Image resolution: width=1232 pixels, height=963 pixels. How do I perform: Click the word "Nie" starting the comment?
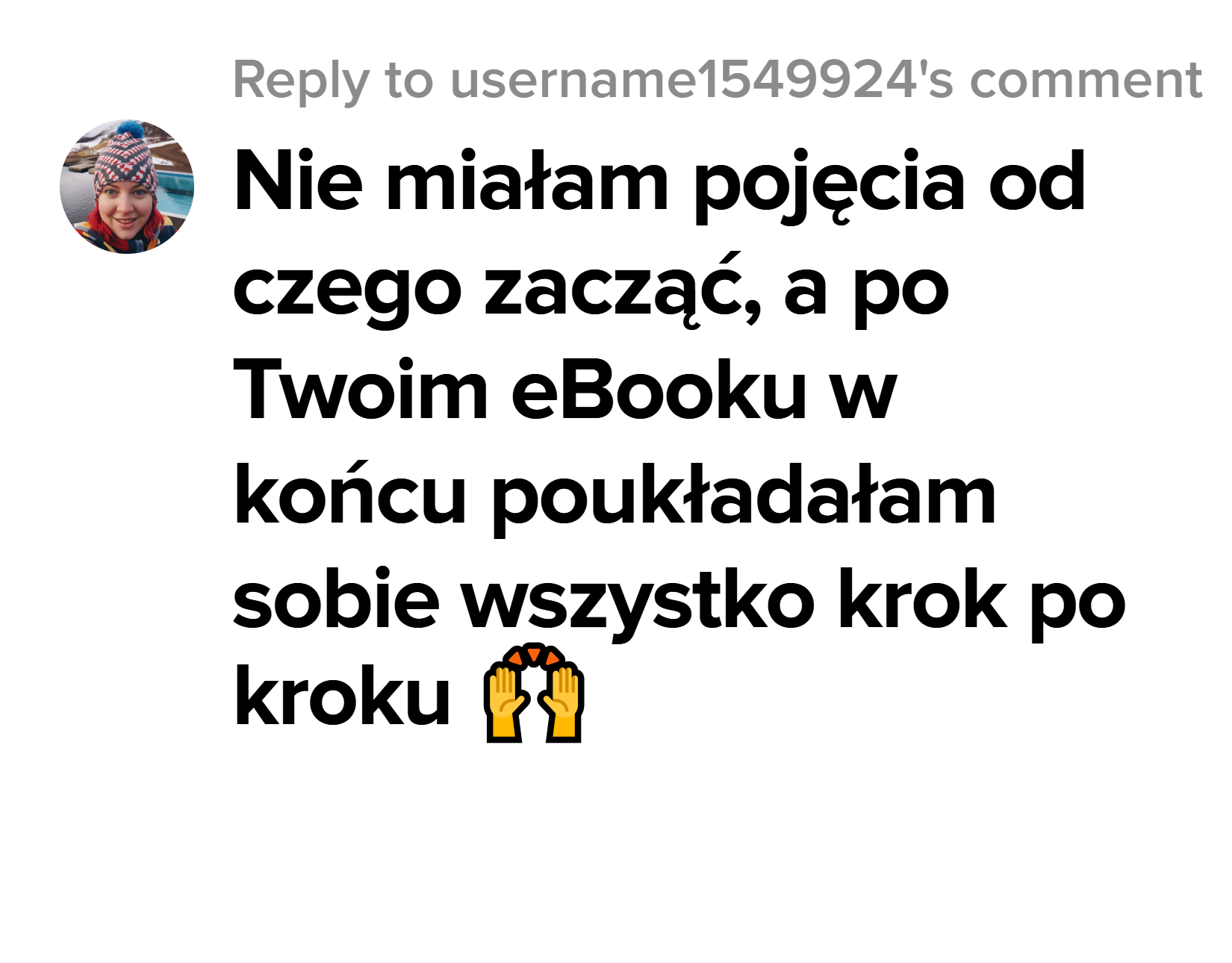[299, 181]
